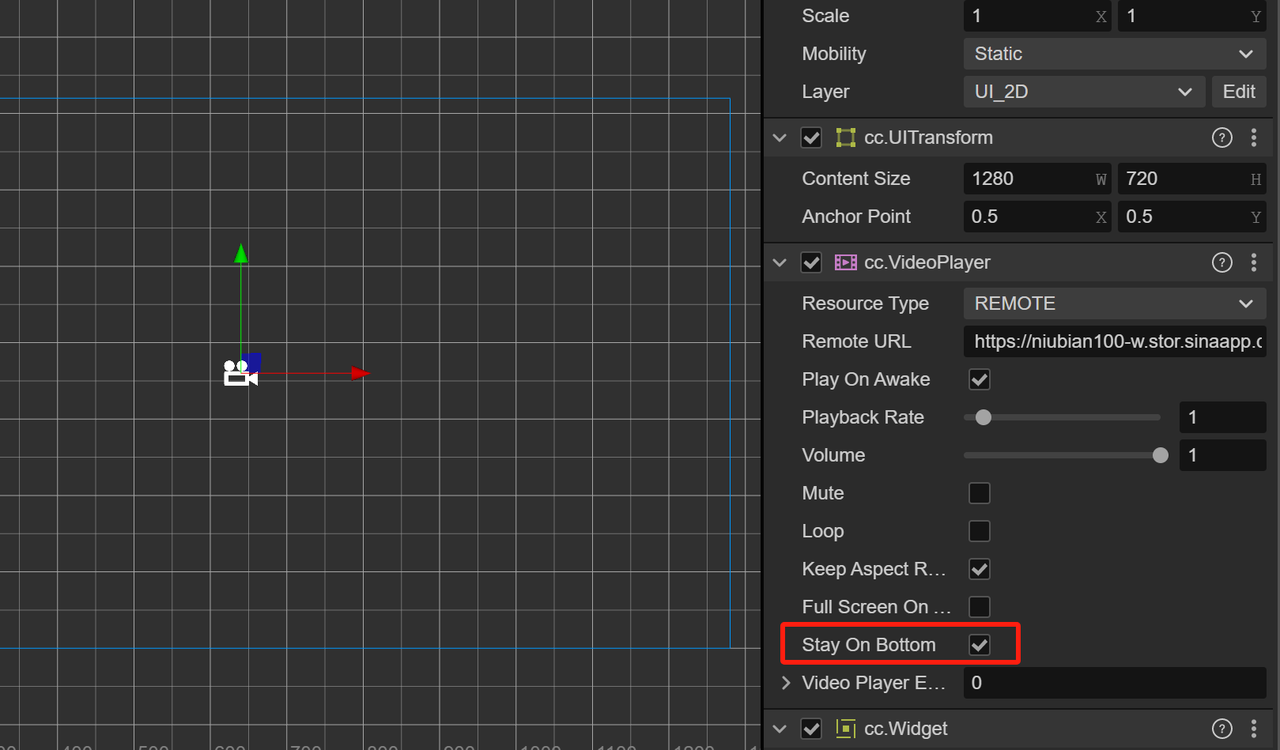Viewport: 1280px width, 750px height.
Task: Enable the Loop checkbox
Action: click(979, 531)
